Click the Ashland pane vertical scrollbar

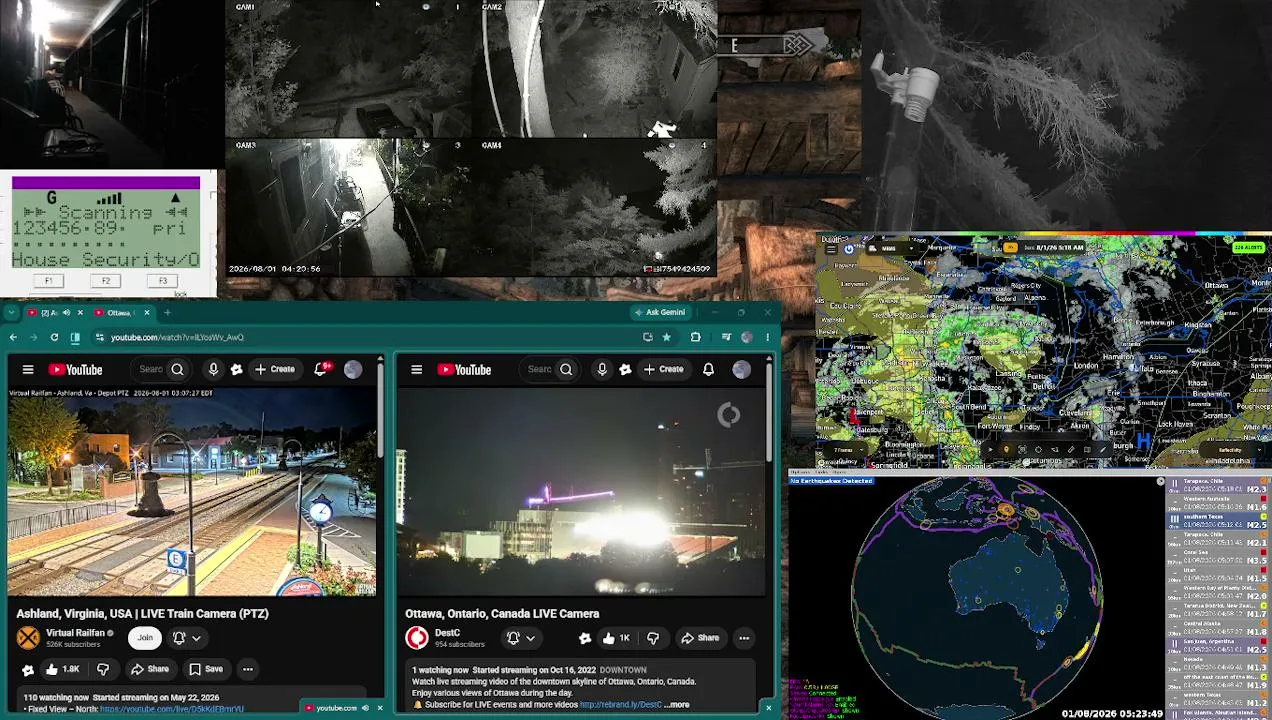[381, 410]
